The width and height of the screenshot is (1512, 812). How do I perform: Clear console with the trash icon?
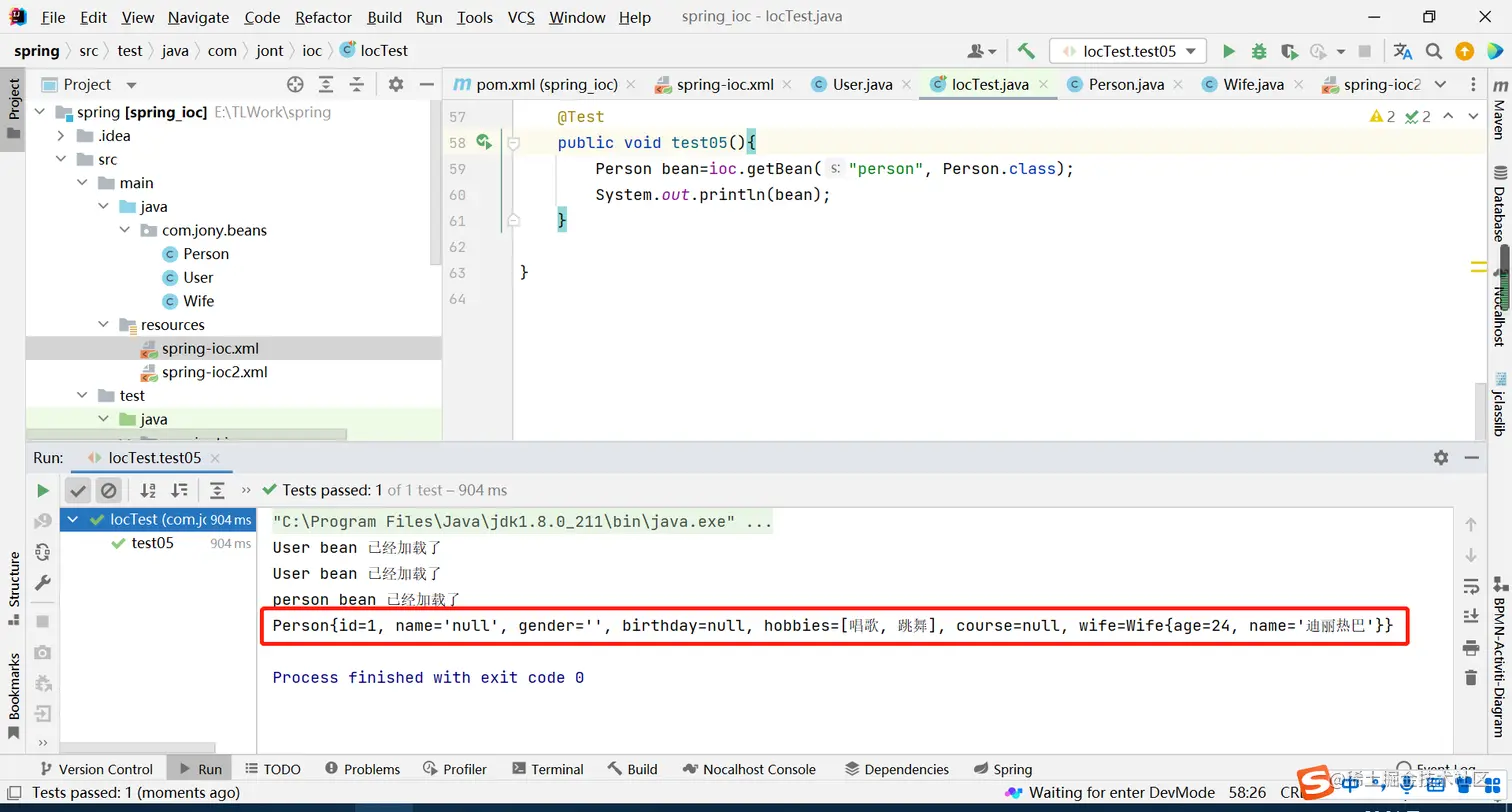click(1471, 678)
